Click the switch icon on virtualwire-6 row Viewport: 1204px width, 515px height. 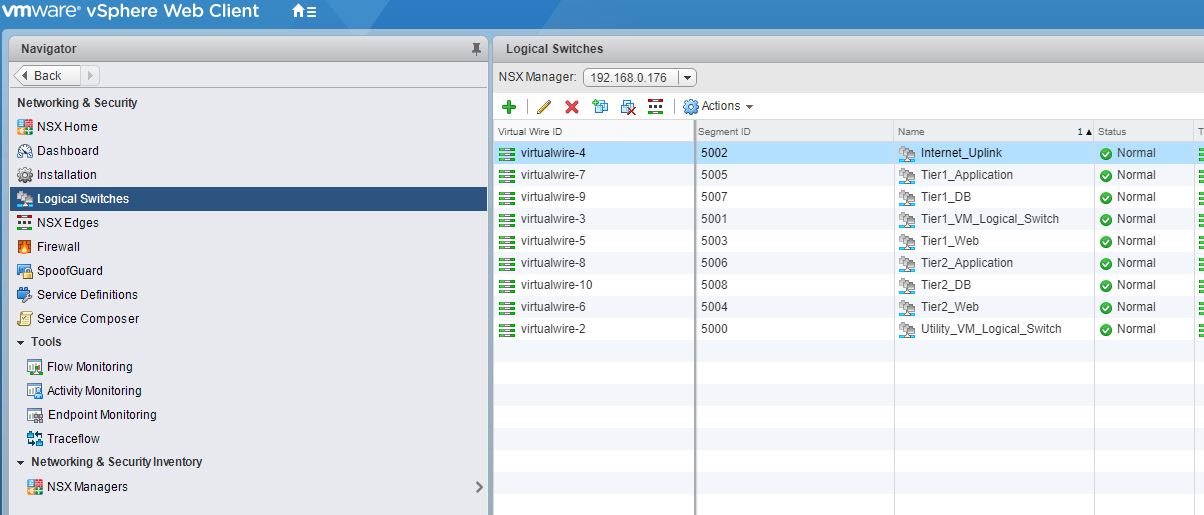click(507, 307)
